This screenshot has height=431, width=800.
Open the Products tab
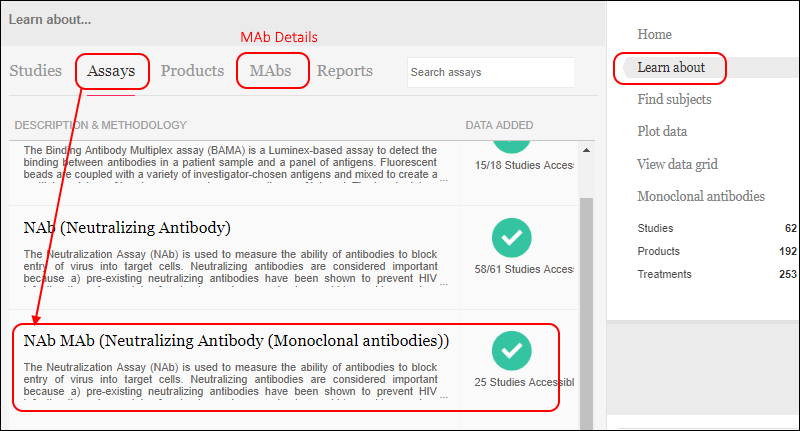click(x=192, y=70)
